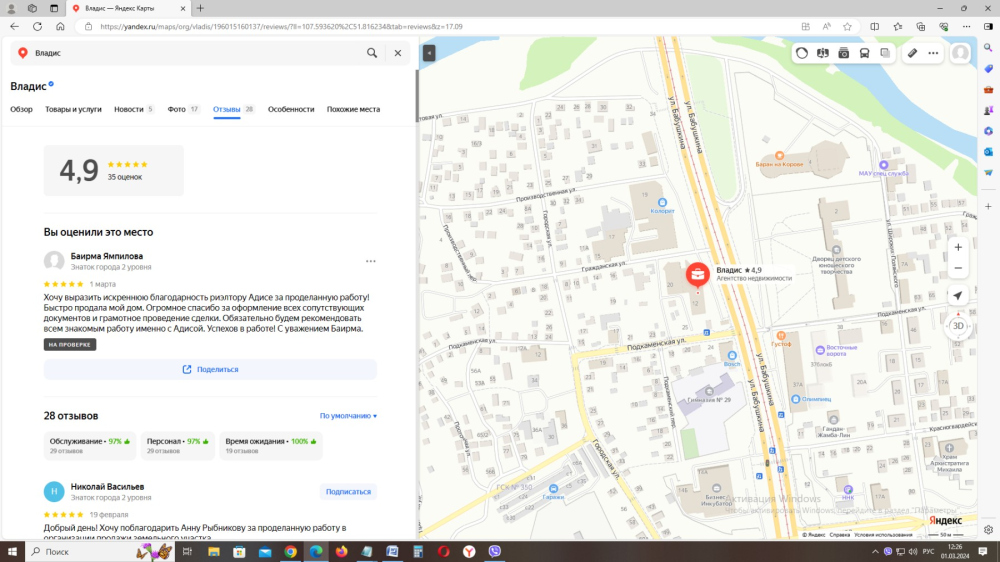The width and height of the screenshot is (1000, 562).
Task: Open the user profile avatar on map
Action: 960,54
